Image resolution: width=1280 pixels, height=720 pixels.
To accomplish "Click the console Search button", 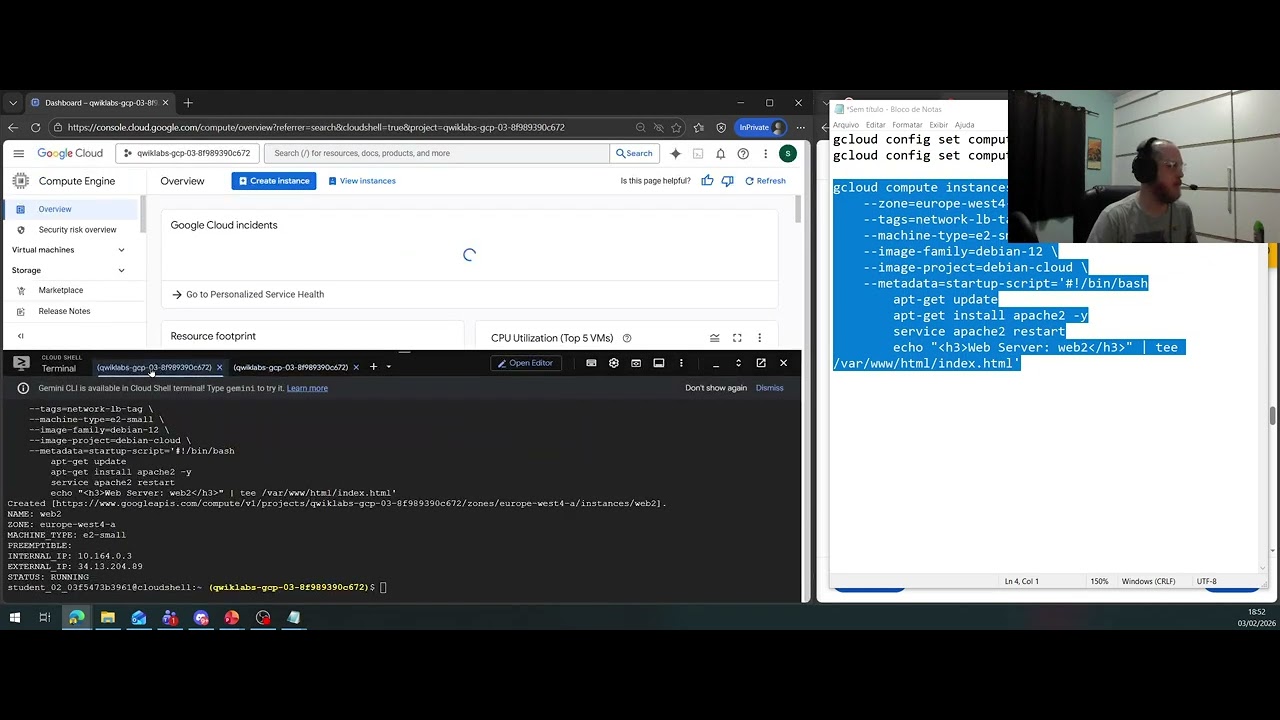I will tap(634, 153).
